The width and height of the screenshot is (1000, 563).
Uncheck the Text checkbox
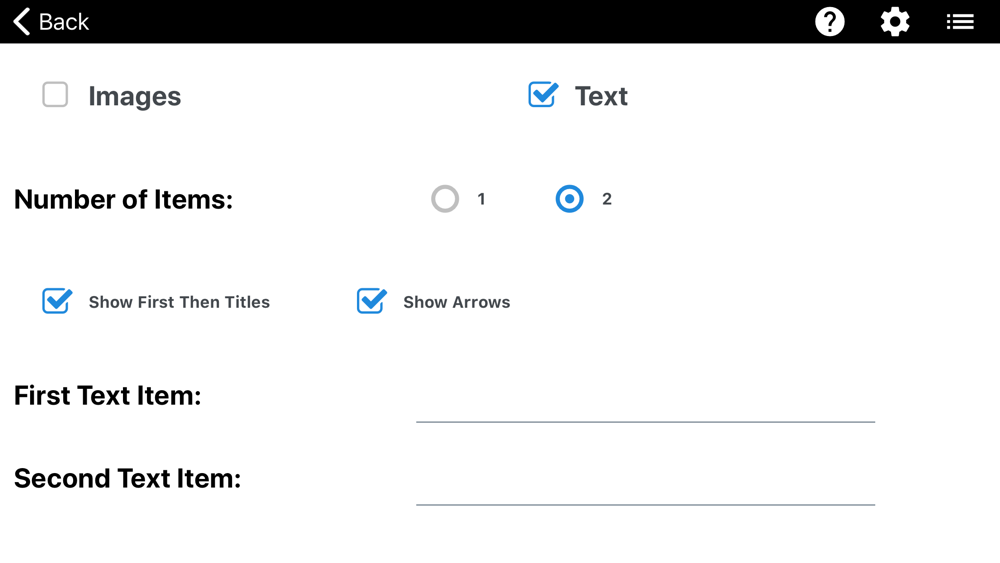pyautogui.click(x=543, y=95)
